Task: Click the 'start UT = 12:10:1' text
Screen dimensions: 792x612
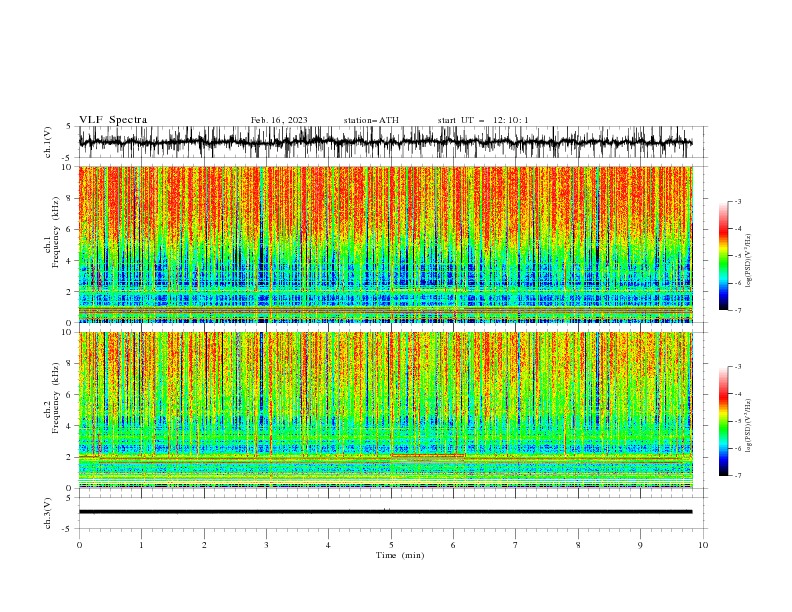Action: [483, 120]
